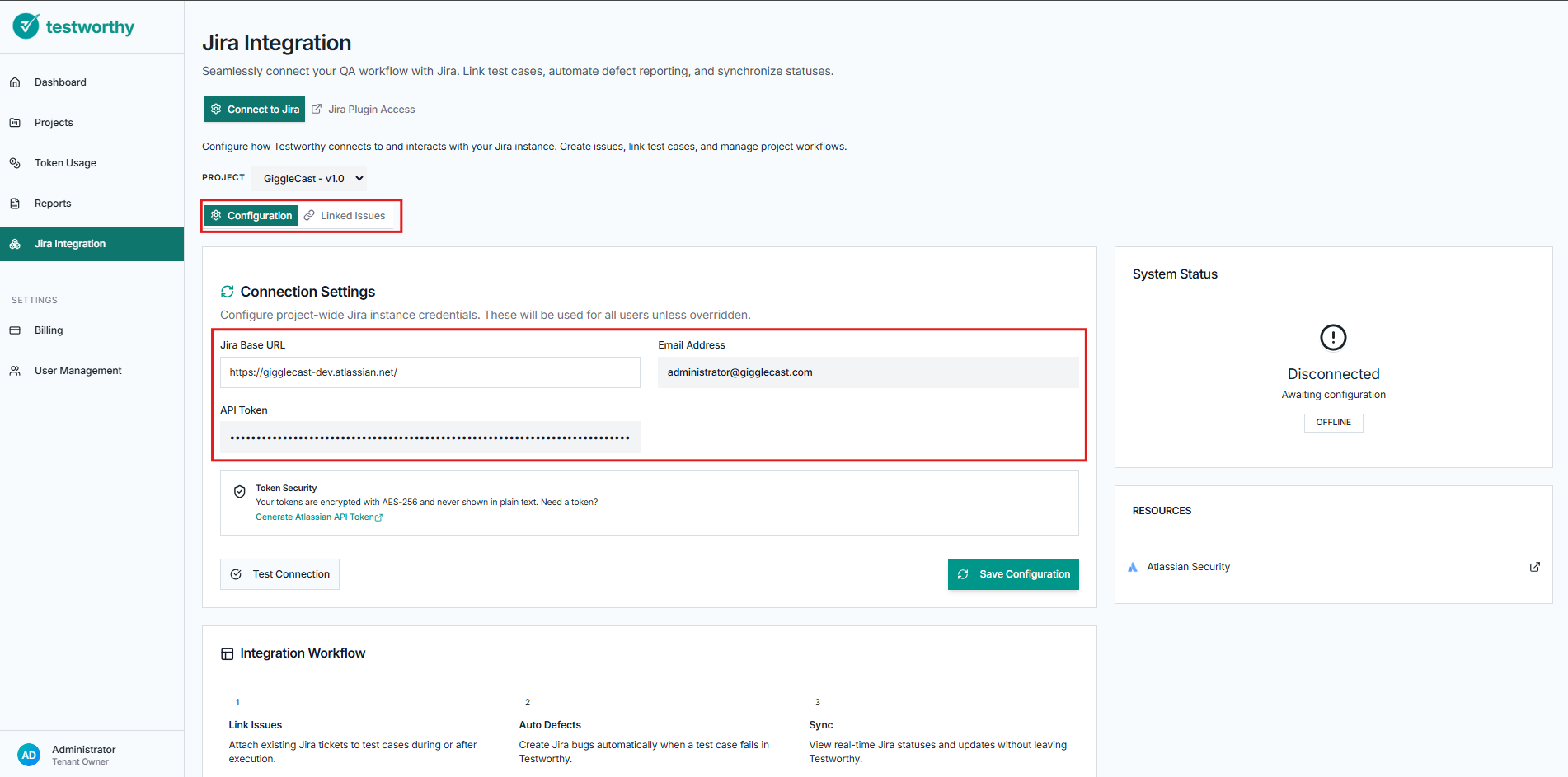Screen dimensions: 1568x777
Task: Open the Jira Plugin Access link
Action: [x=364, y=109]
